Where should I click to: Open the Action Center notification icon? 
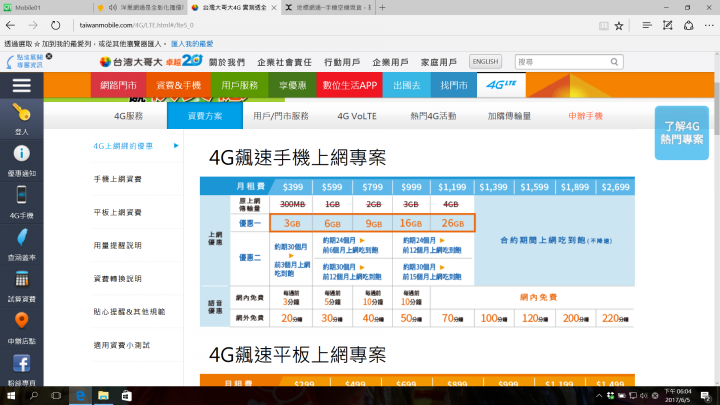(x=705, y=396)
